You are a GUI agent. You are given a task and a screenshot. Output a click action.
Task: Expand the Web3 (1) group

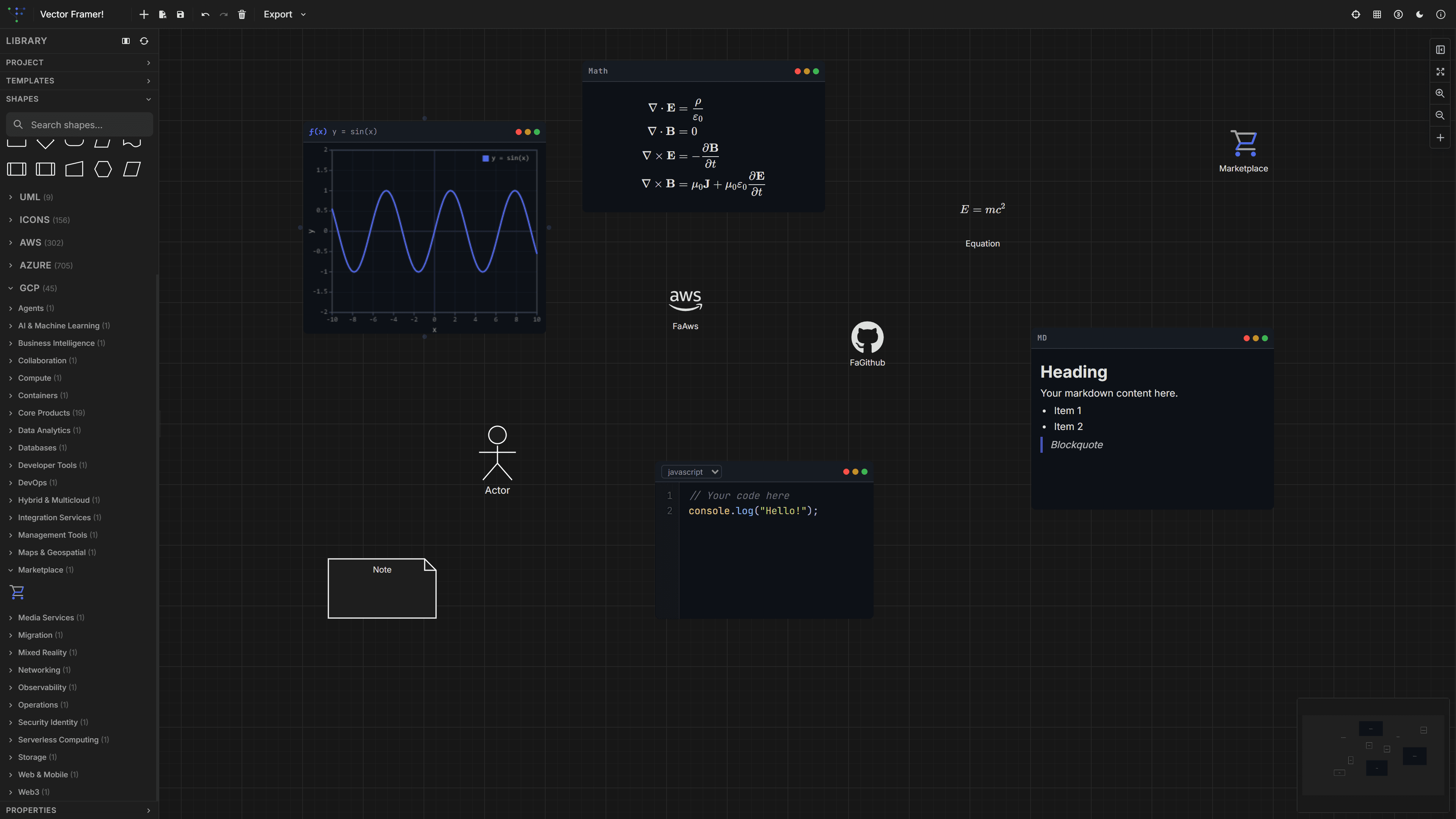coord(79,792)
